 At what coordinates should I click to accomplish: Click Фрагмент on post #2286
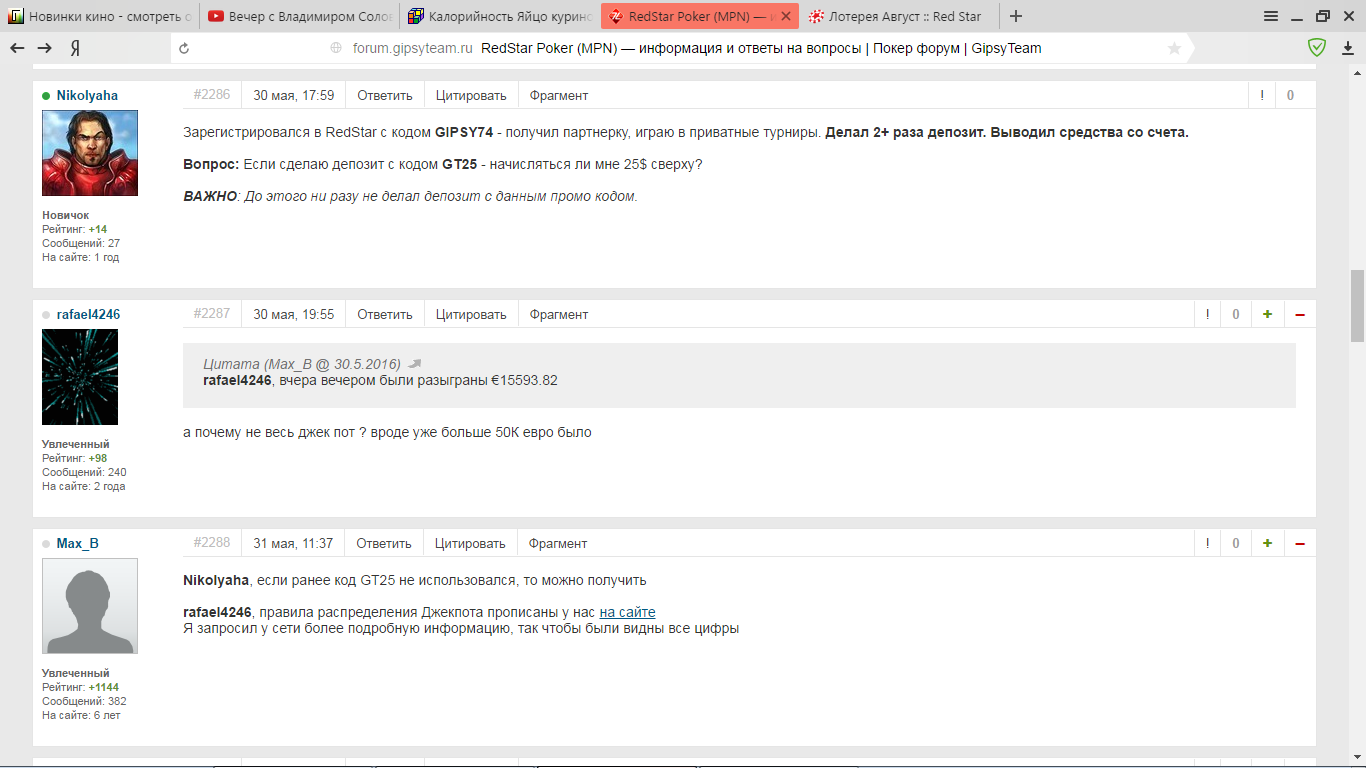pyautogui.click(x=559, y=95)
